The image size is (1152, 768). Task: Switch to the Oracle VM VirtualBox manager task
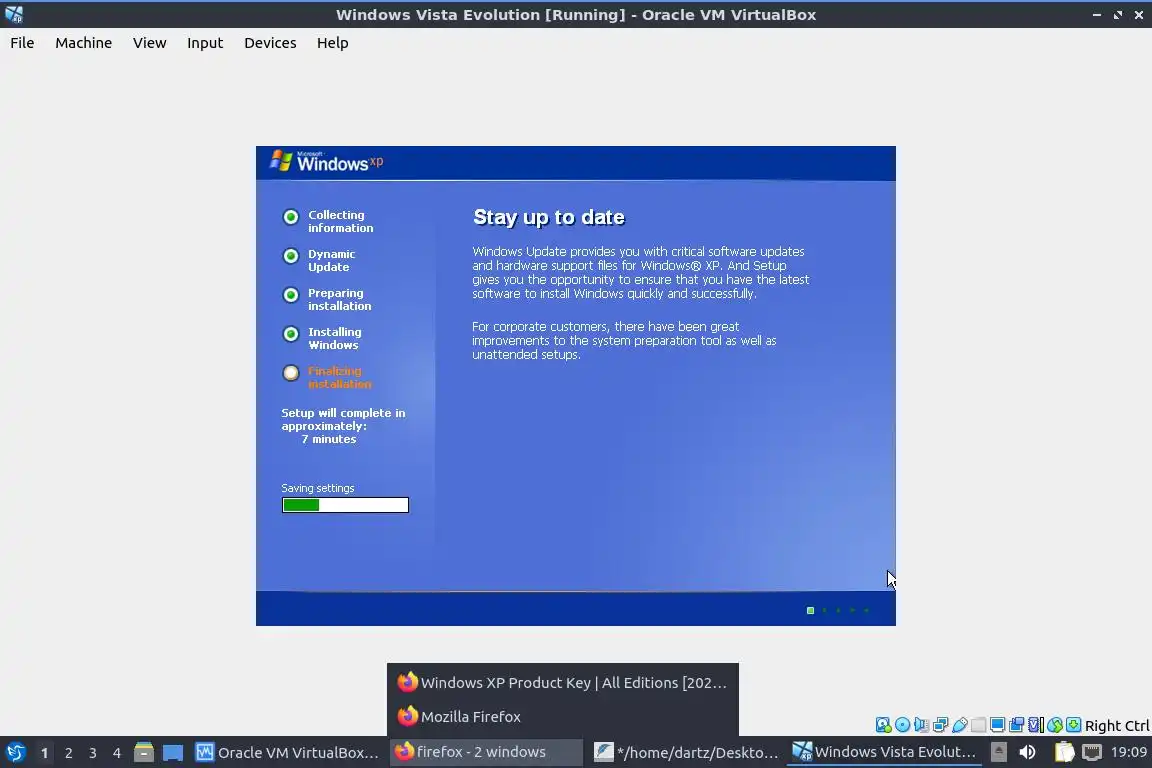tap(287, 752)
